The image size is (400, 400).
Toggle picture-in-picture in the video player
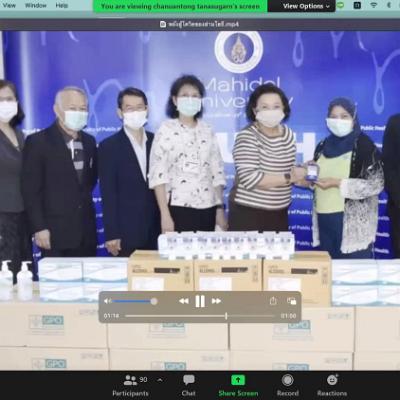click(291, 301)
